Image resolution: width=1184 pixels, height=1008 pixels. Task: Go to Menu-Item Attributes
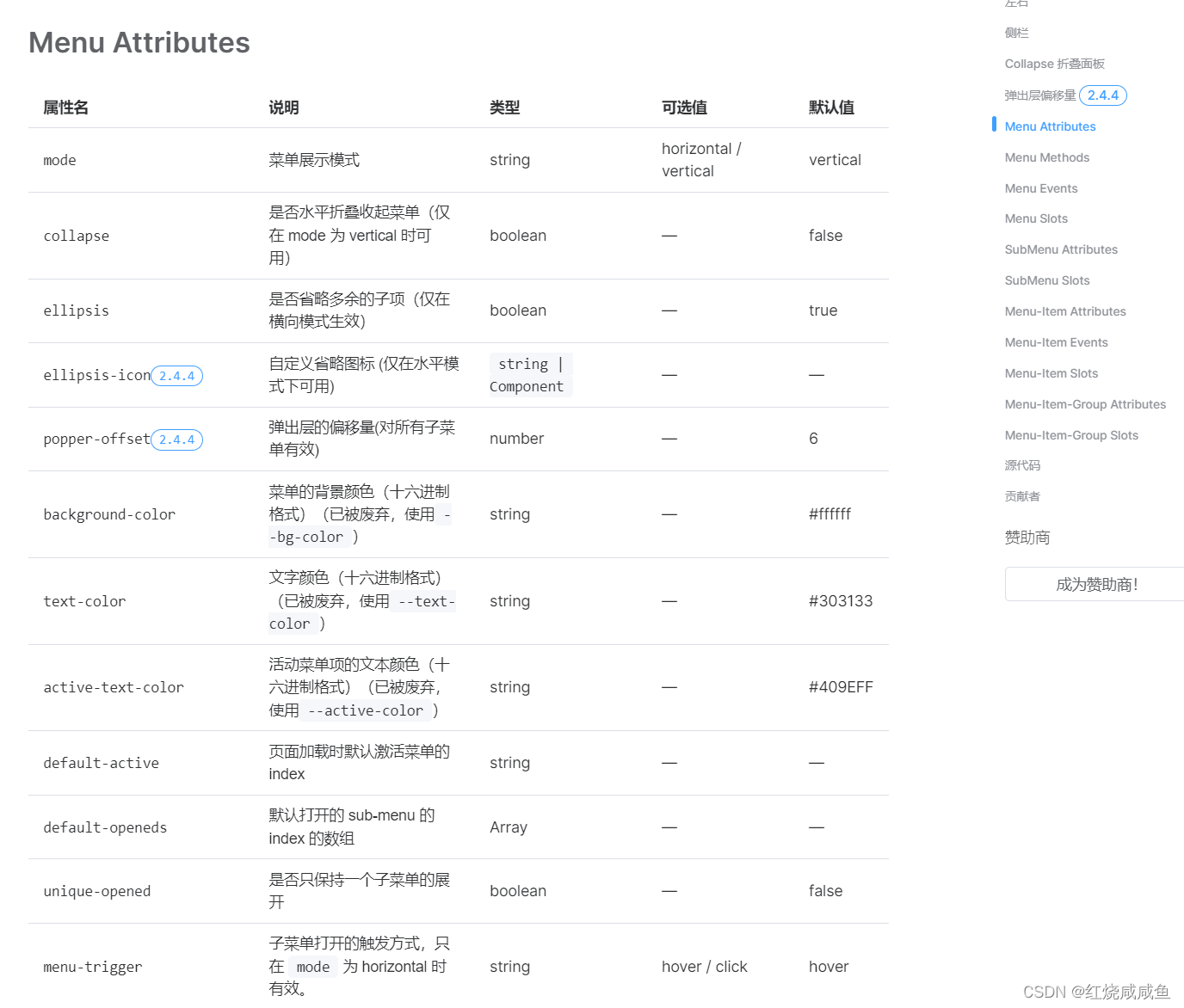pos(1065,311)
